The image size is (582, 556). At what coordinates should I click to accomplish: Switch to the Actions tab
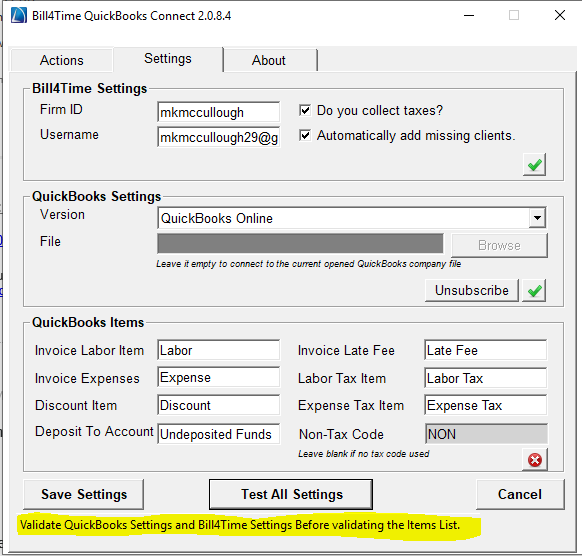(x=62, y=60)
